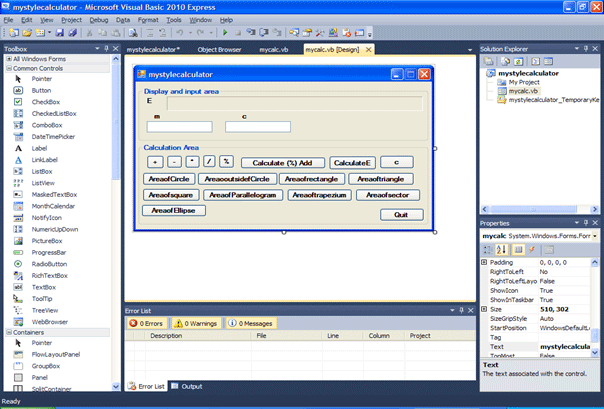Open the Debug menu
604x409 pixels.
point(99,20)
